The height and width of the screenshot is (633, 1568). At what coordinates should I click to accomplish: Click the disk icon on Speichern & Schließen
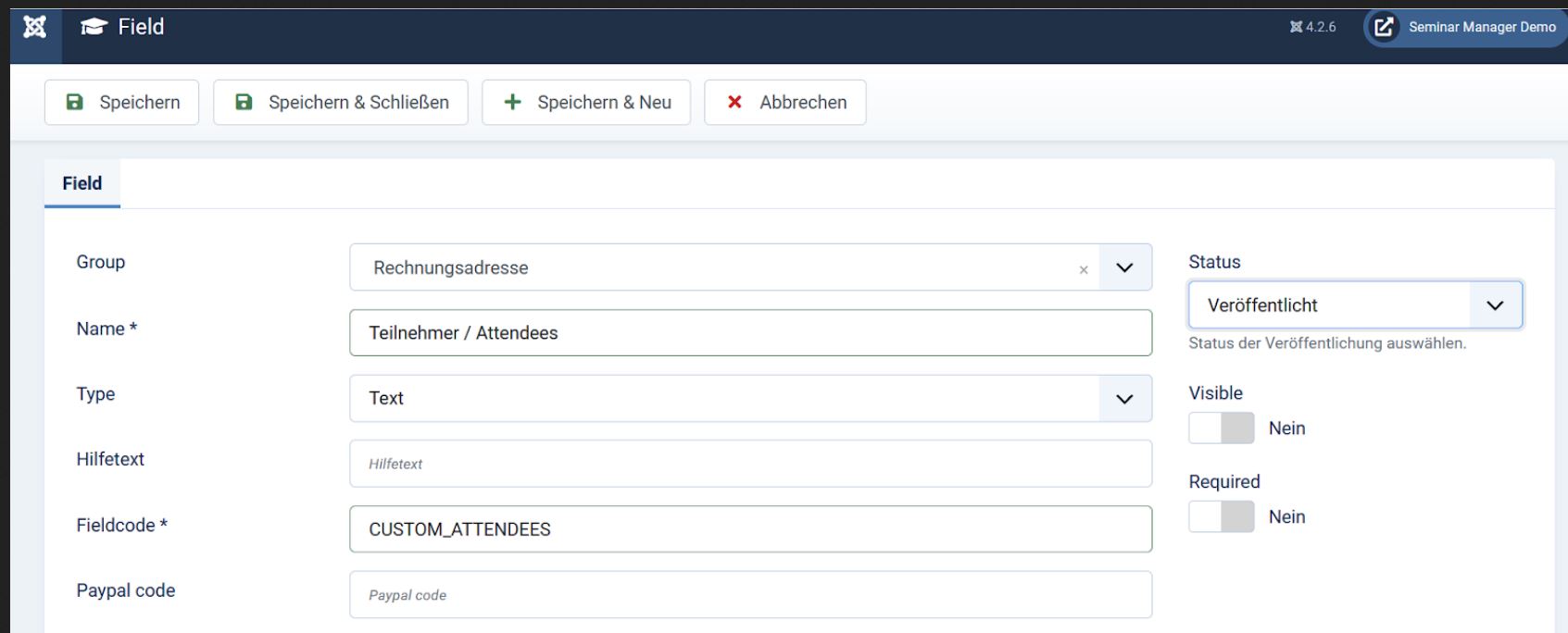[244, 102]
